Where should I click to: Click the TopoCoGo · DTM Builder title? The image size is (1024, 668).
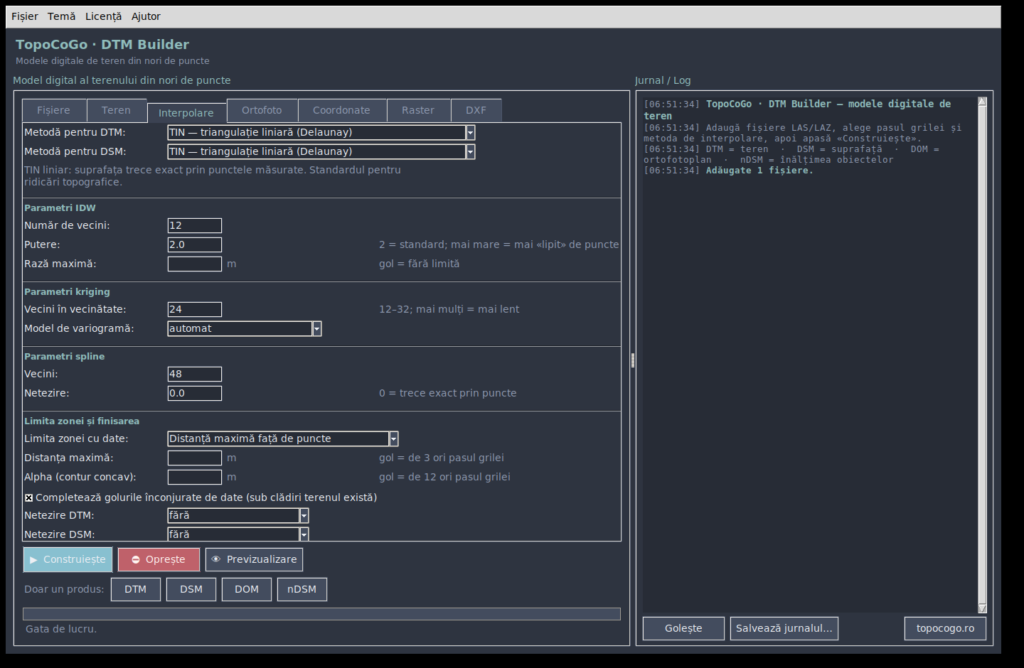103,44
